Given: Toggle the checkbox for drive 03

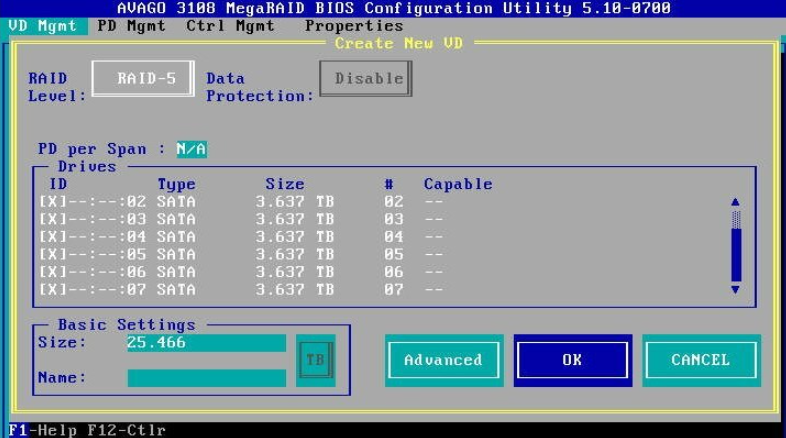Looking at the screenshot, I should click(50, 219).
